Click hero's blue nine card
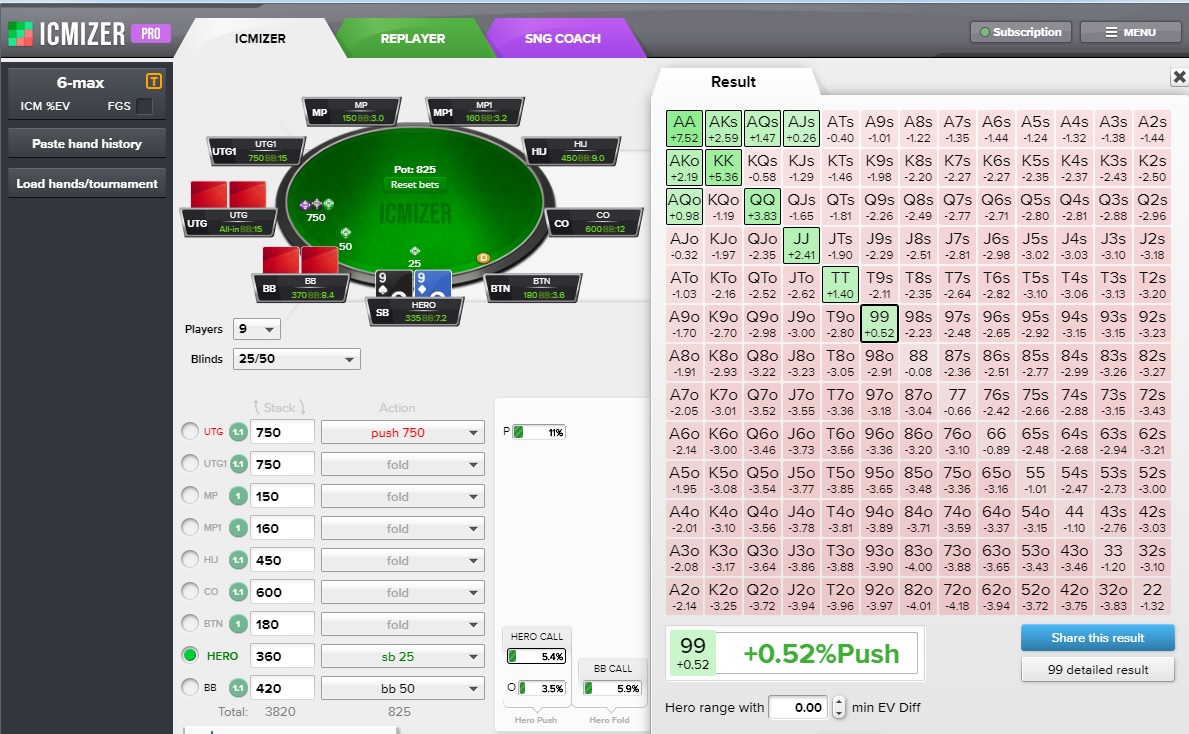 pos(432,284)
